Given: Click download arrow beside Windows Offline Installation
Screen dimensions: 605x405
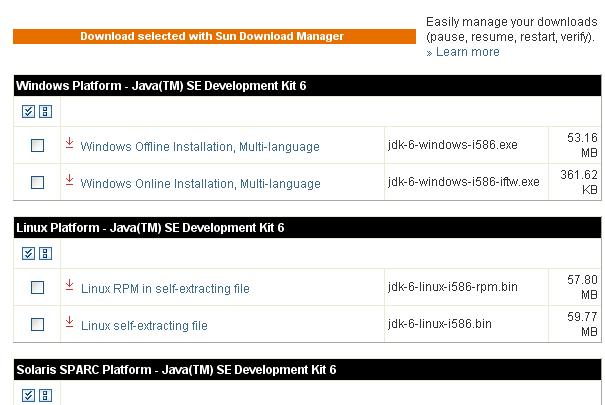Looking at the screenshot, I should (70, 145).
